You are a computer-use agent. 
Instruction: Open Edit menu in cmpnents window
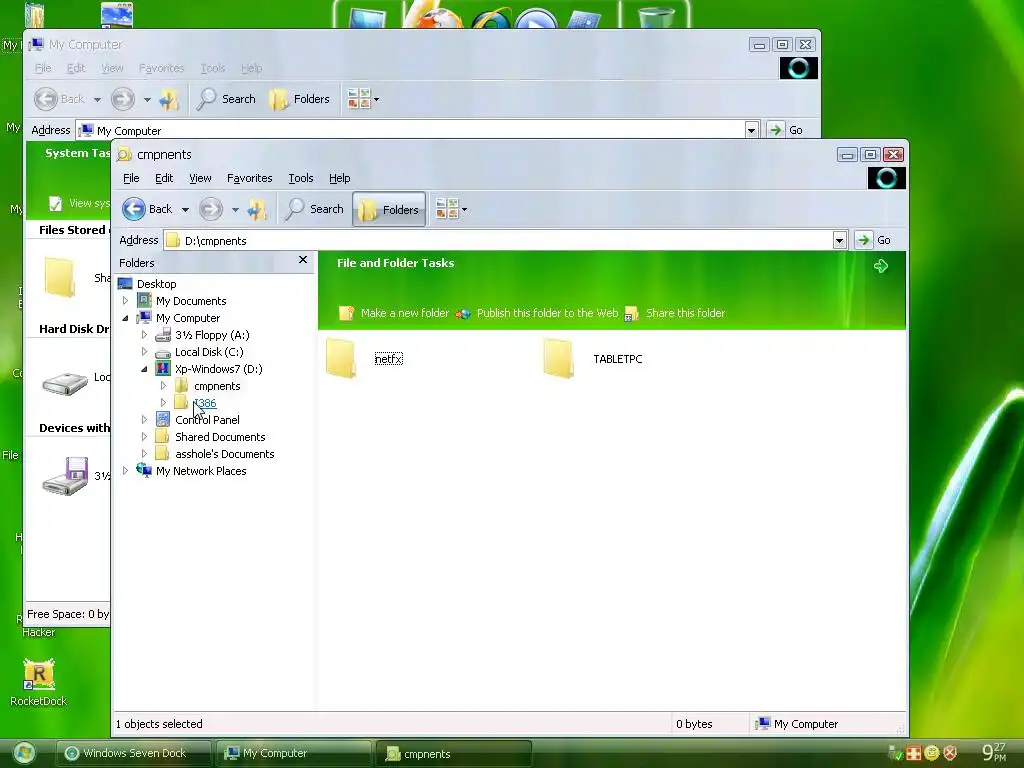(164, 178)
